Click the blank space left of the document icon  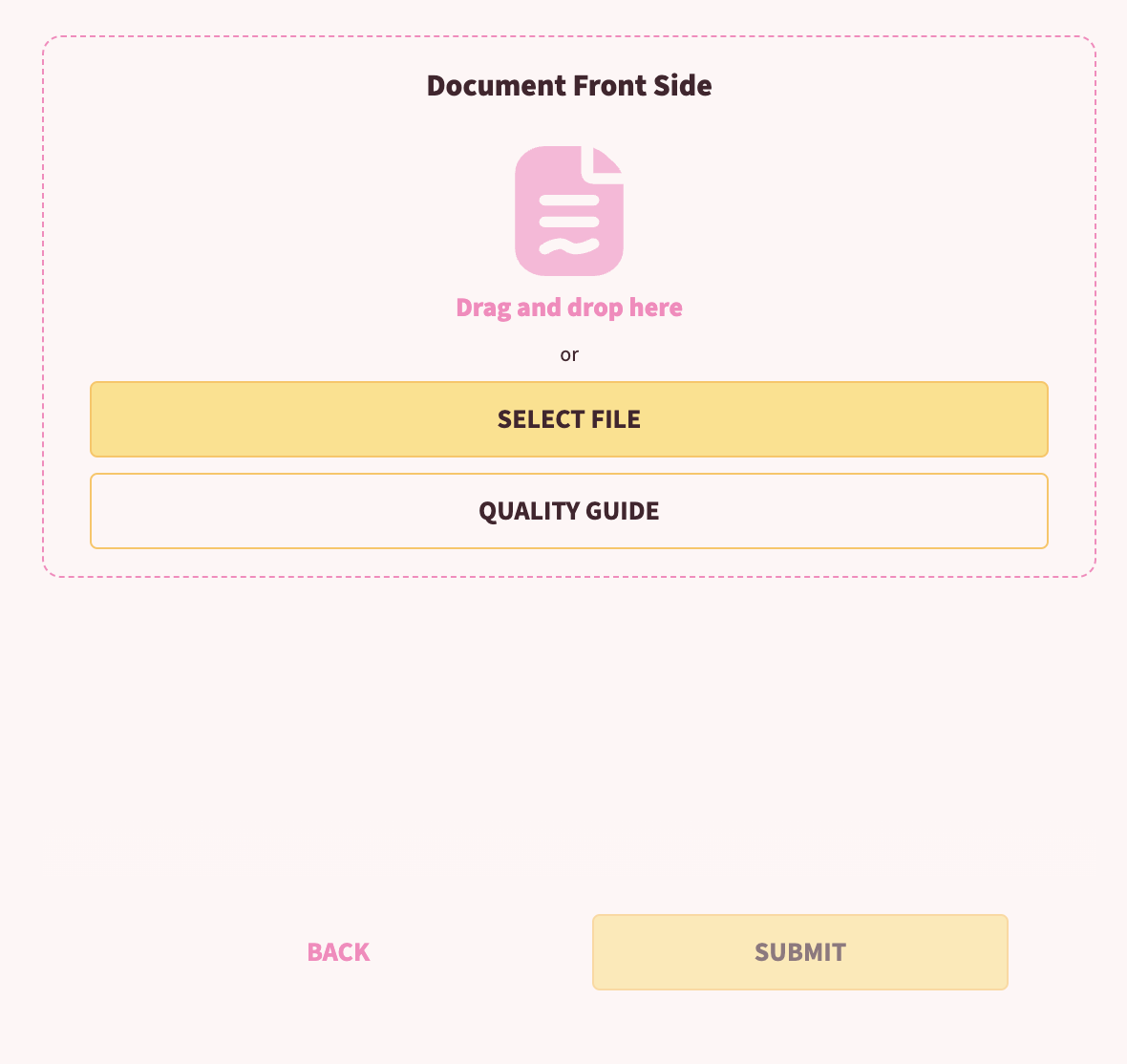tap(287, 210)
